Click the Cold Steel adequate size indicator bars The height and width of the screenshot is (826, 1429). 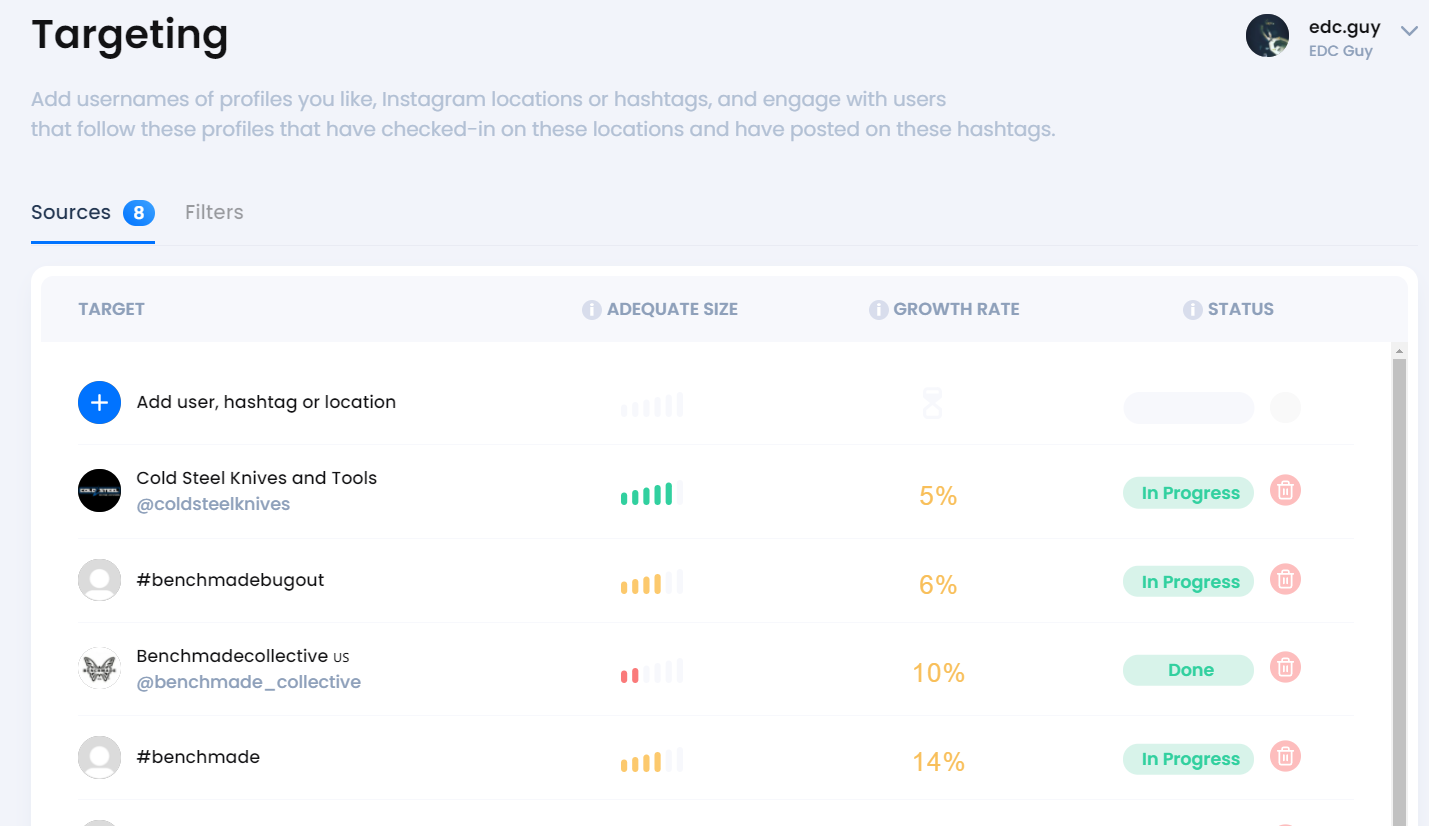click(x=651, y=493)
